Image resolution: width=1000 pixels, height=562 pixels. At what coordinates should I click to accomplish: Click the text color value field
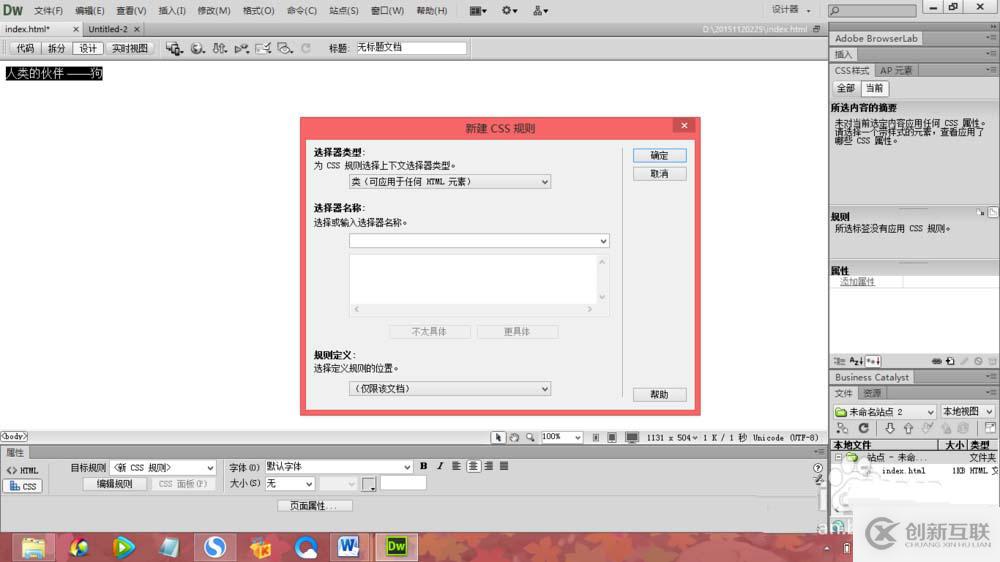click(x=403, y=484)
